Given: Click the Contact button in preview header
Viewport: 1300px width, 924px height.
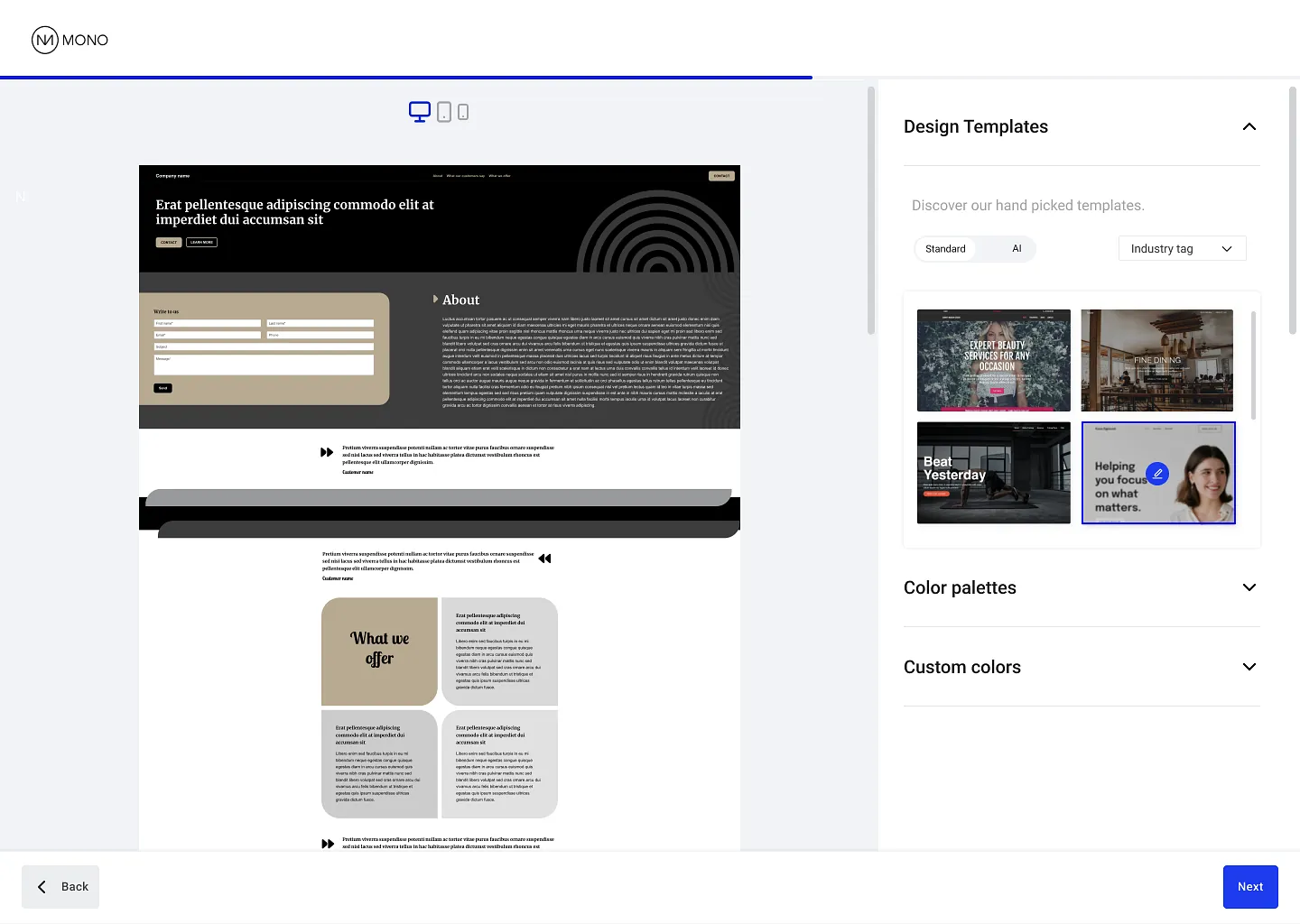Looking at the screenshot, I should [x=721, y=176].
